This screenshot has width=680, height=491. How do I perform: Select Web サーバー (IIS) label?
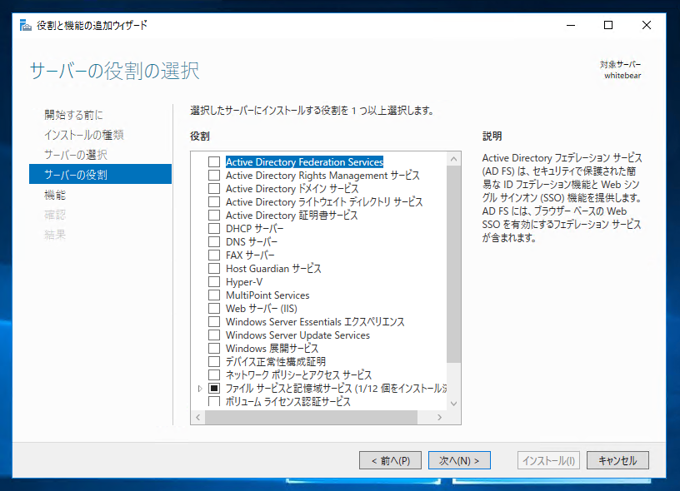click(262, 308)
